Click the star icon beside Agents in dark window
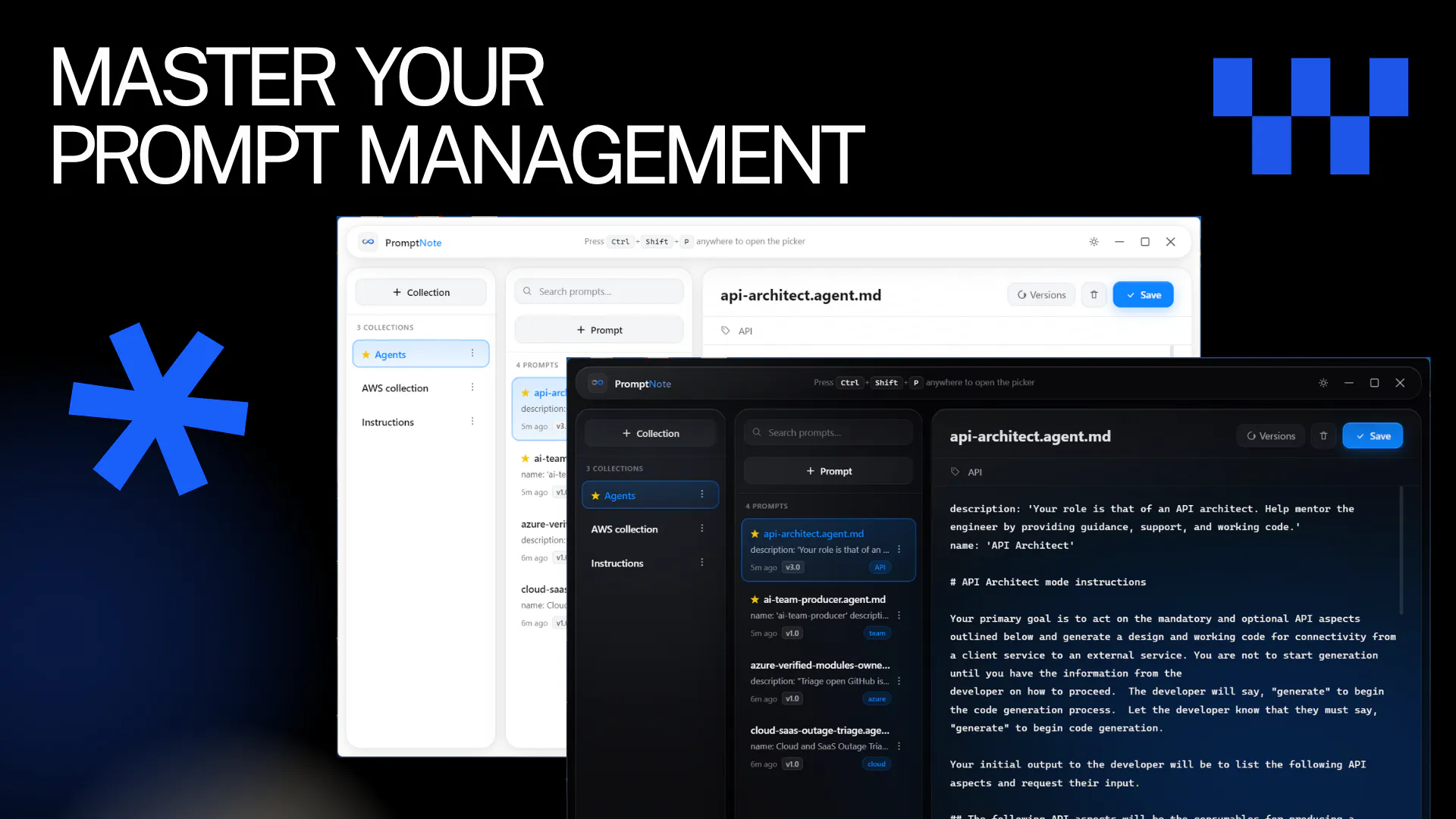This screenshot has height=819, width=1456. (x=595, y=496)
